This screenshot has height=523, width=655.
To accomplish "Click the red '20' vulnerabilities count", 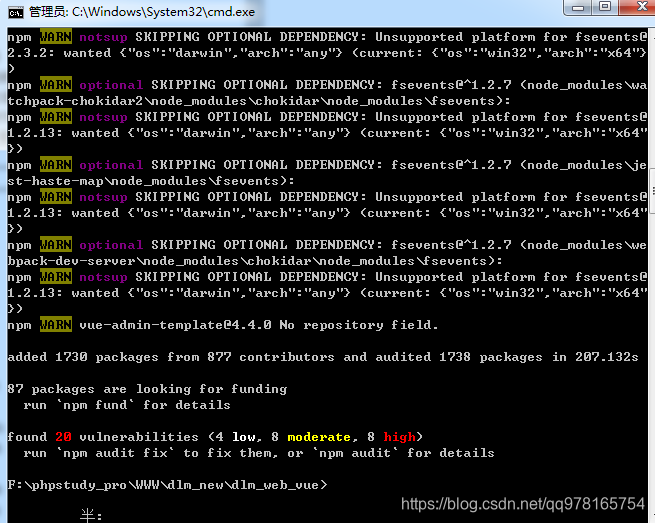I will (63, 437).
